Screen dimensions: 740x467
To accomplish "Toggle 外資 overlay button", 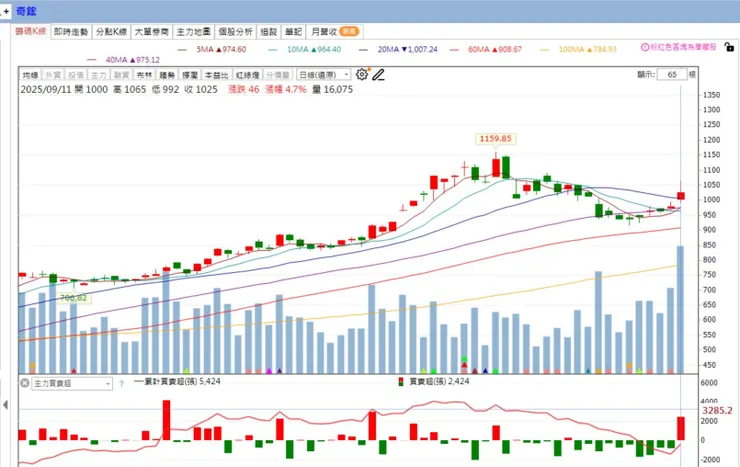I will point(53,75).
